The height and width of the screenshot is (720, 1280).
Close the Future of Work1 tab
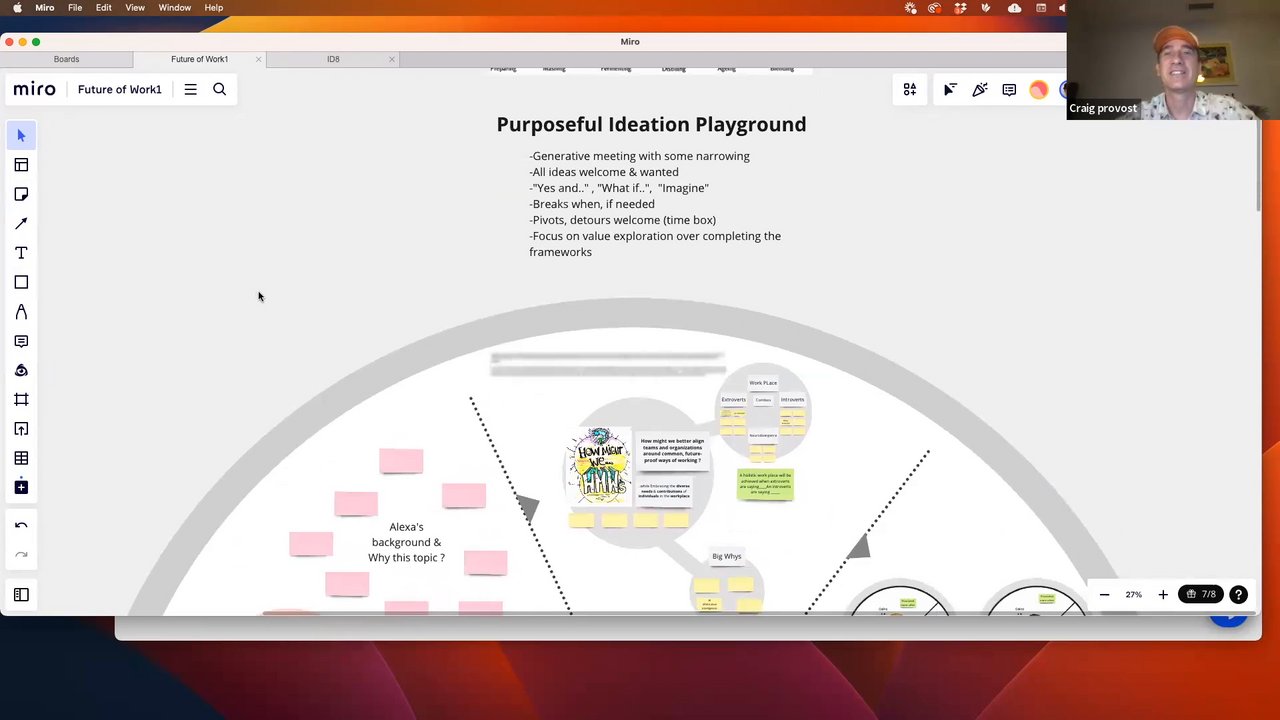click(x=258, y=59)
